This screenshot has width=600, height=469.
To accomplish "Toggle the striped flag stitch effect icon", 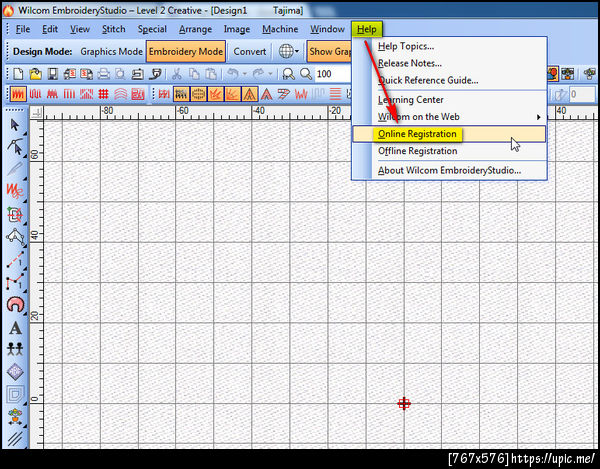I will [x=284, y=94].
